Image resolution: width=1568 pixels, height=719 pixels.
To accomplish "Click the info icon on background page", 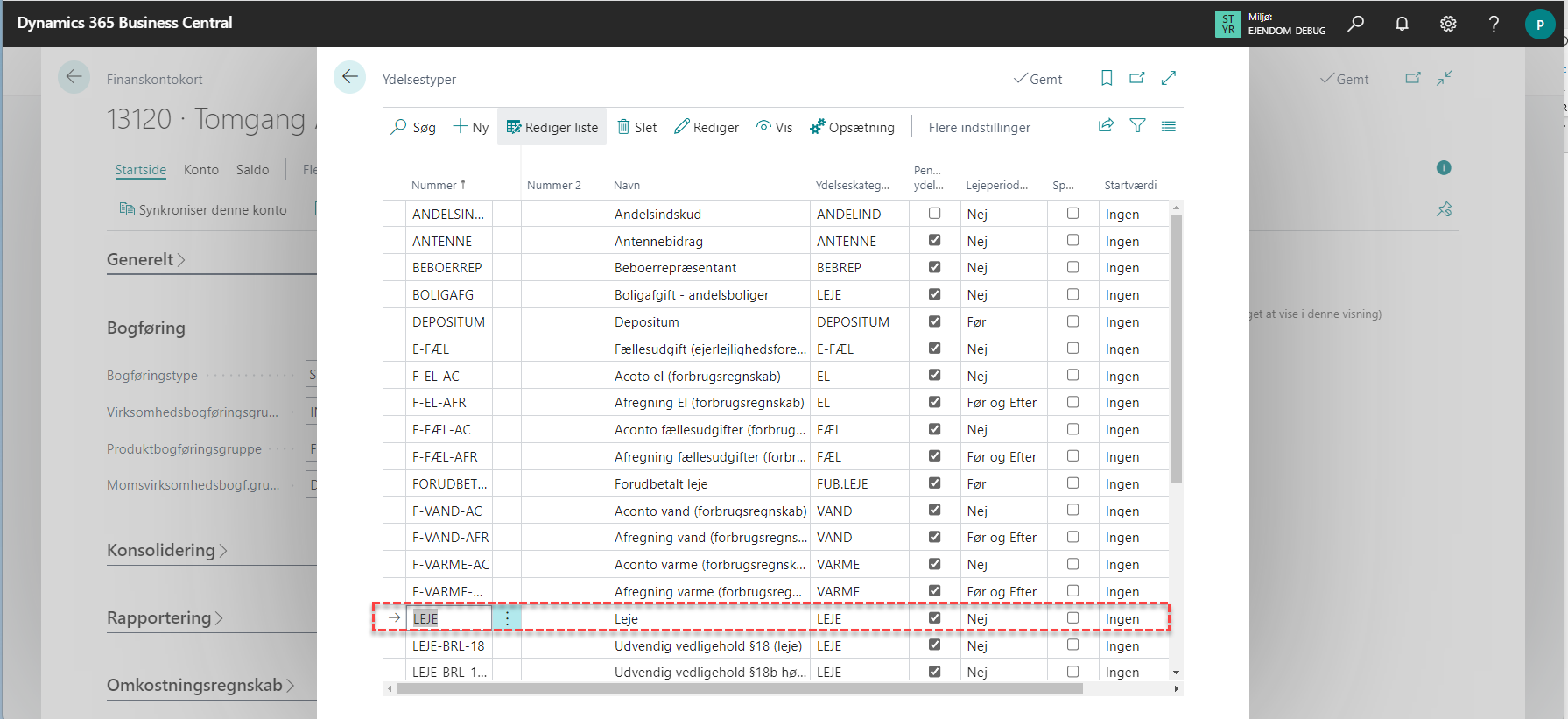I will tap(1444, 167).
